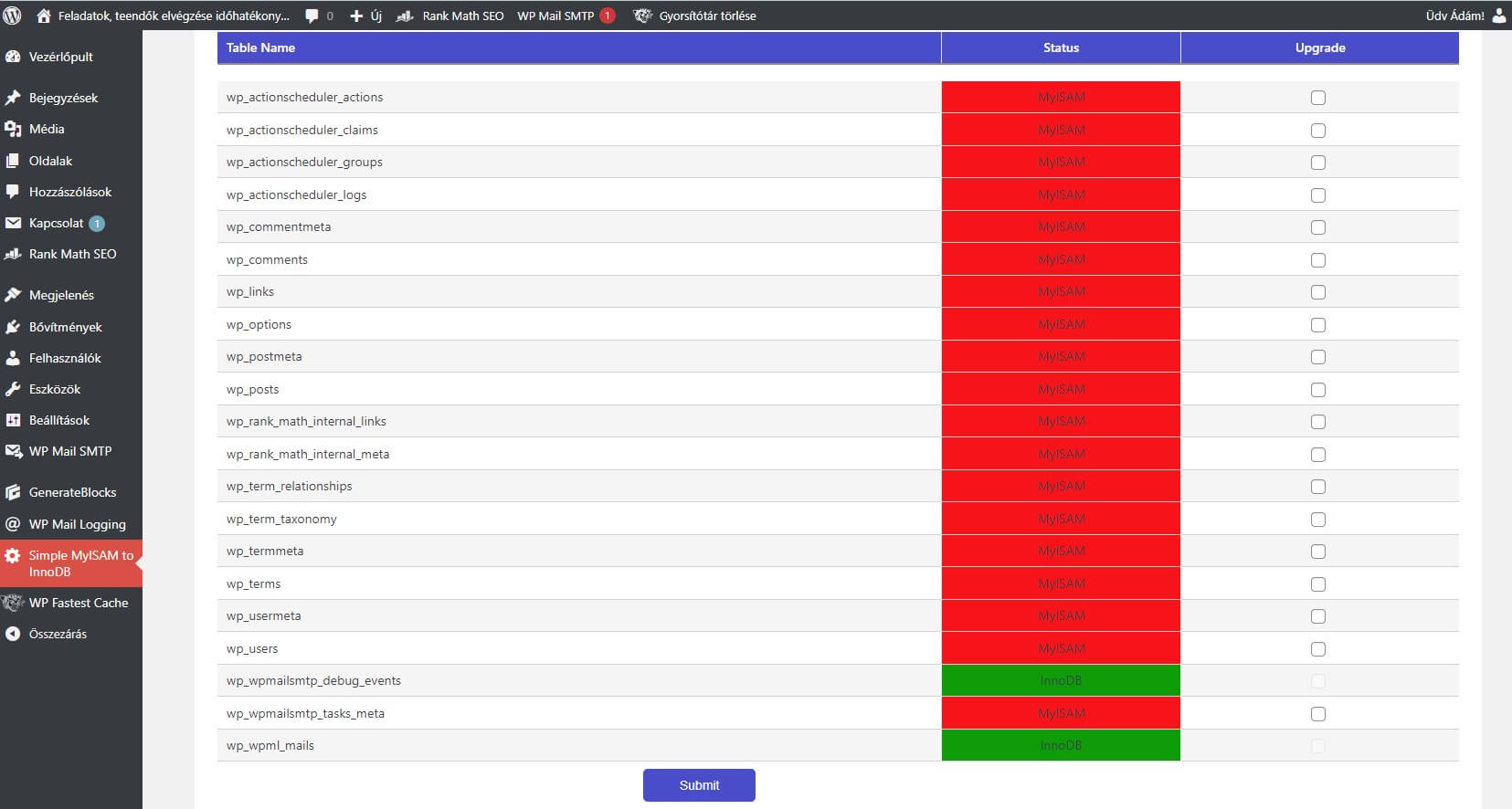
Task: Click the Status column header
Action: click(1061, 47)
